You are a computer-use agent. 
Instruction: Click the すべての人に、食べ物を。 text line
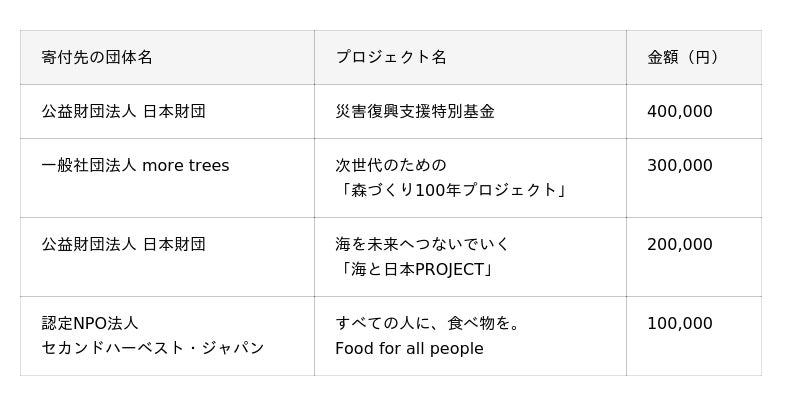pos(428,323)
